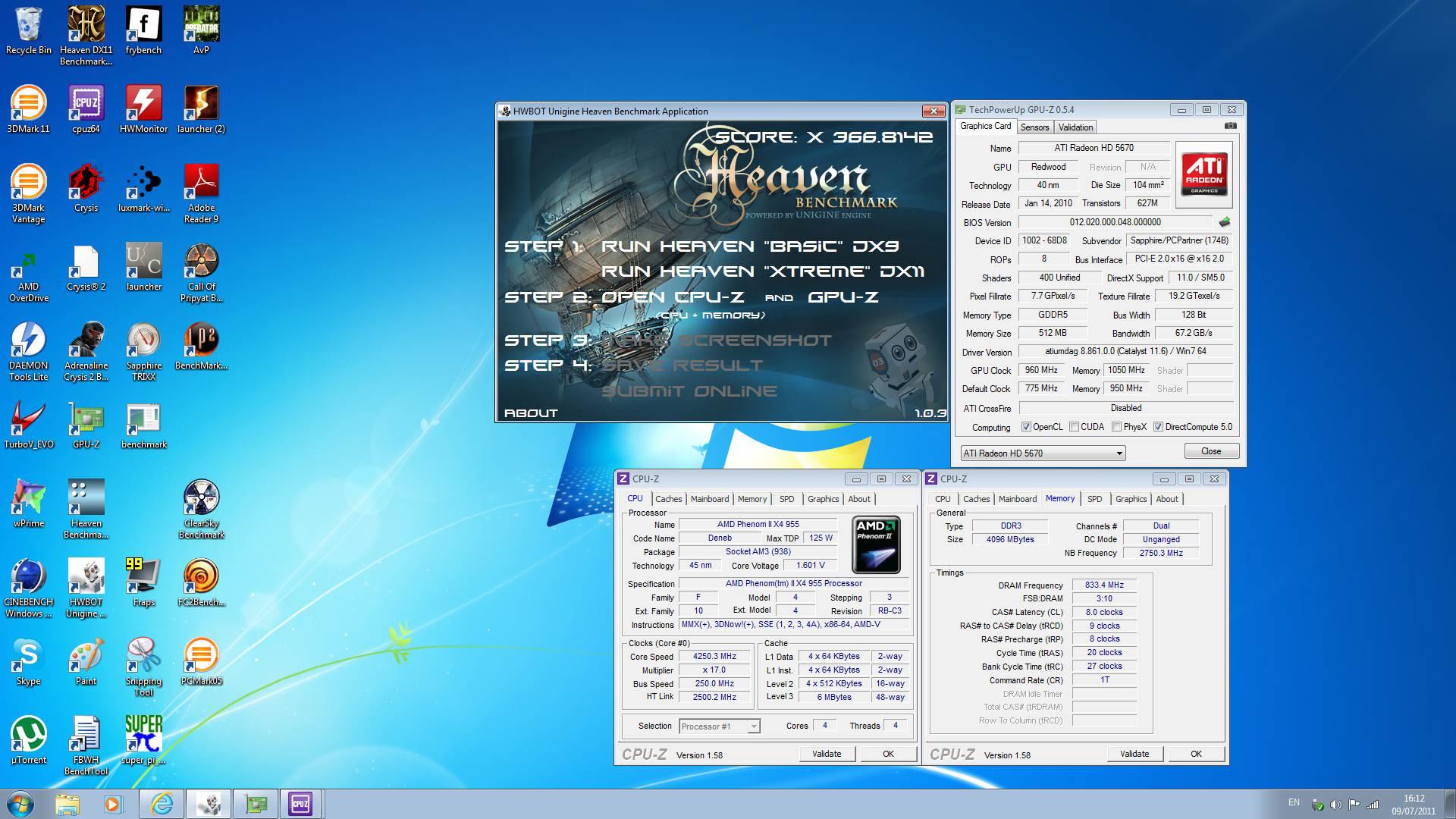Open Processor #1 selection dropdown

[719, 726]
